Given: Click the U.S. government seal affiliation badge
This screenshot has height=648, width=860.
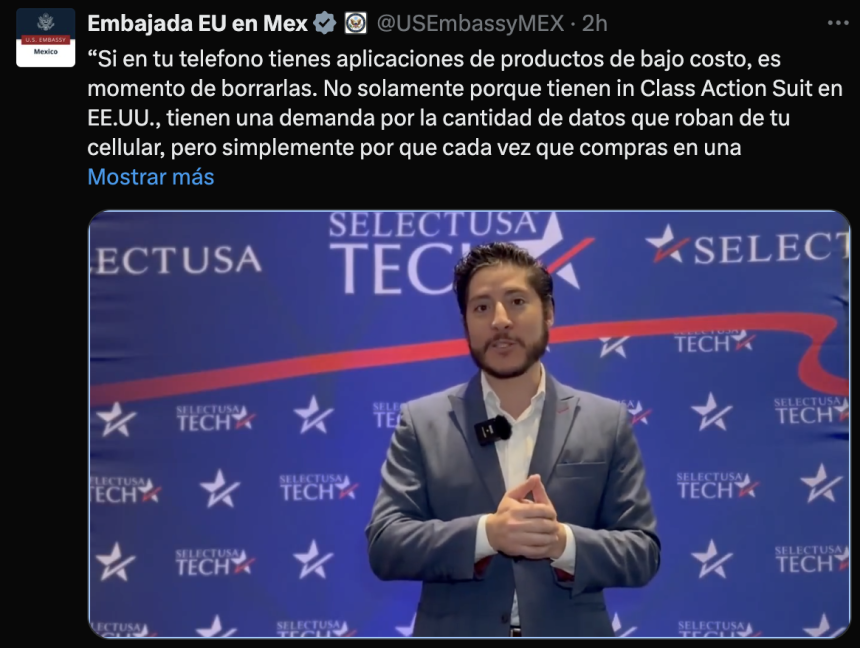Looking at the screenshot, I should tap(355, 24).
